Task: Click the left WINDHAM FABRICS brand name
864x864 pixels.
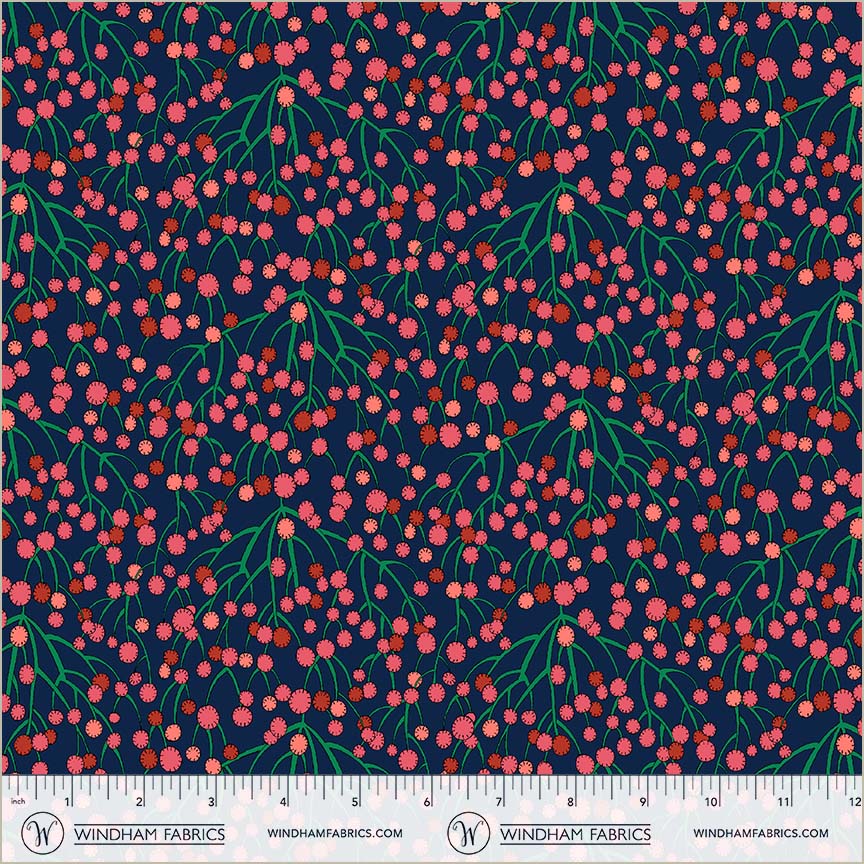Action: [149, 834]
